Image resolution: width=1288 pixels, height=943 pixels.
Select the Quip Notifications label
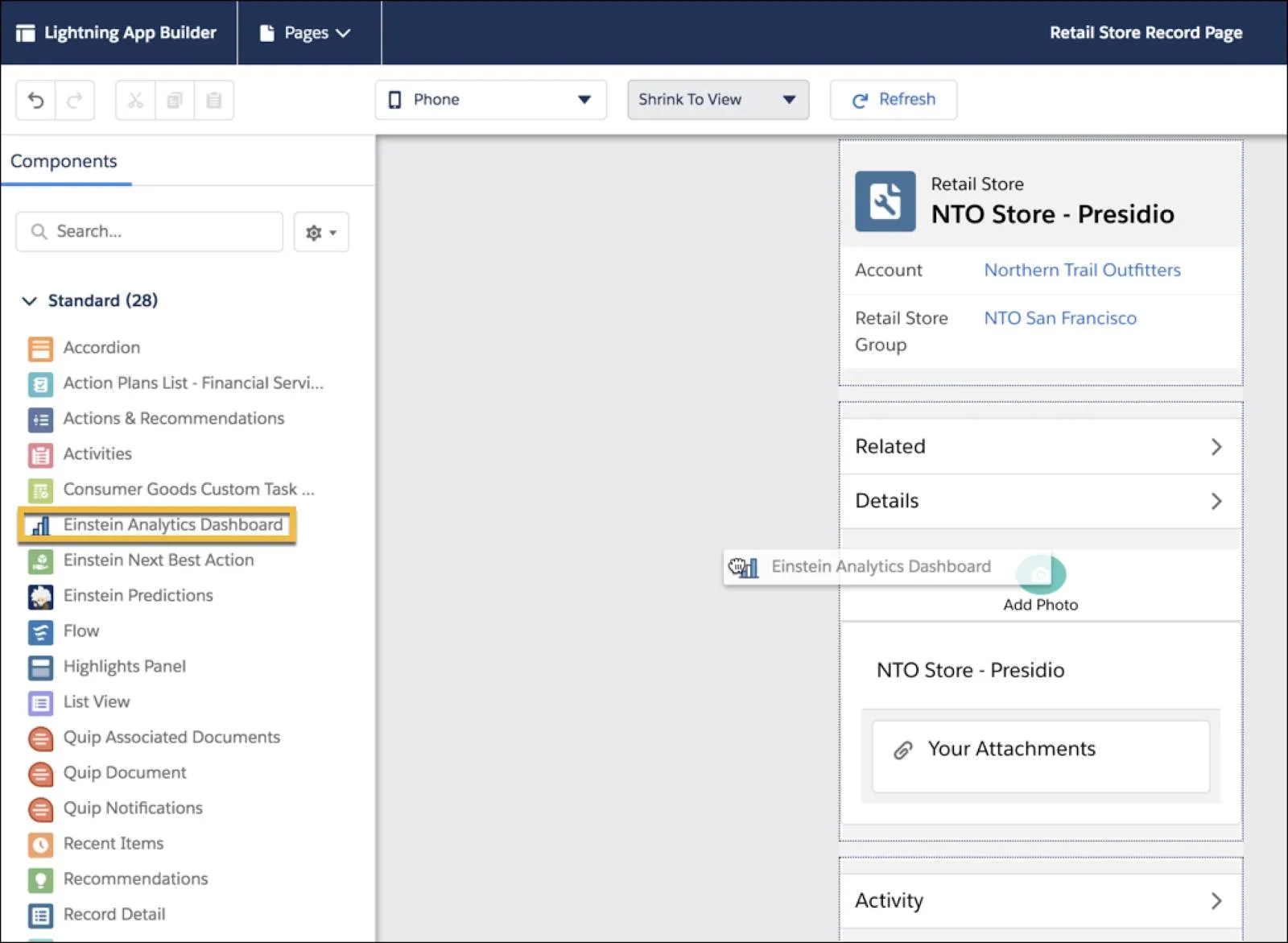click(133, 809)
